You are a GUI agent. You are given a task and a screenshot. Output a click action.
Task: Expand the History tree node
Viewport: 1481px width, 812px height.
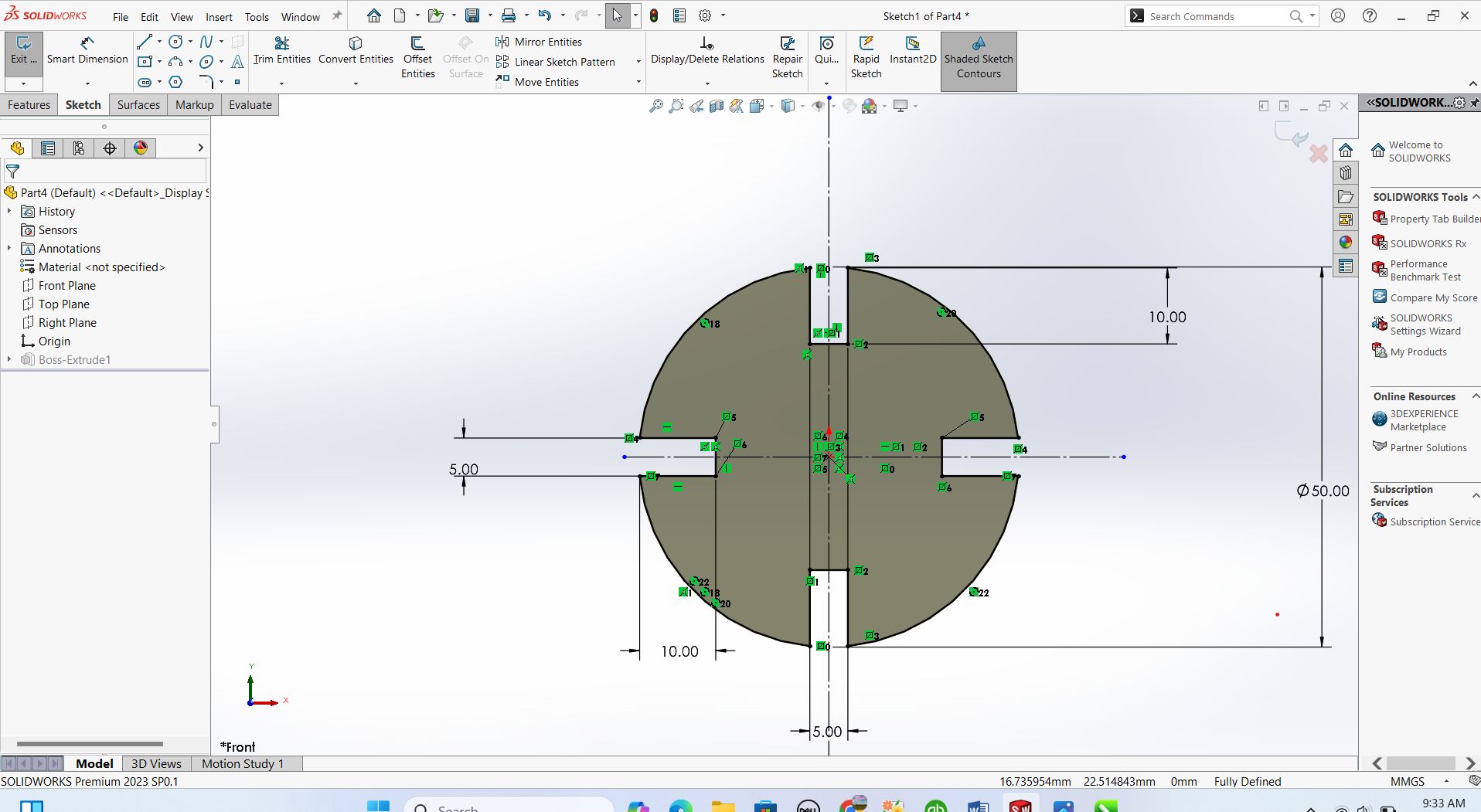coord(9,211)
